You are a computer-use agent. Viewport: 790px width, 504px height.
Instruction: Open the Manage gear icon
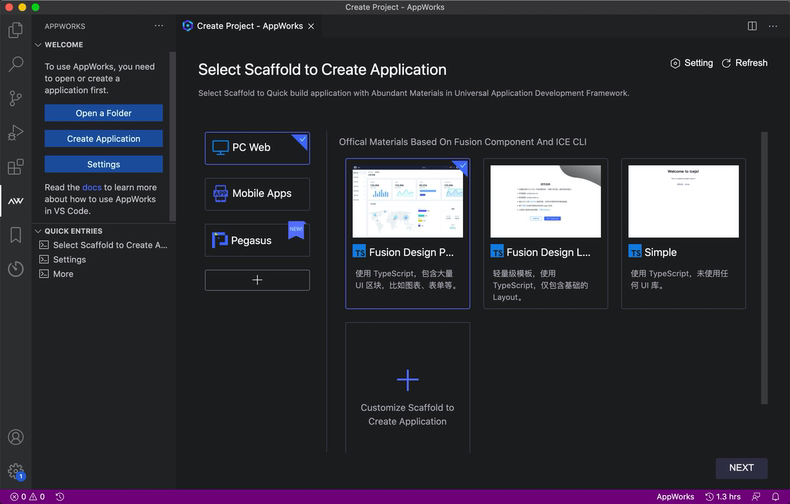[16, 471]
